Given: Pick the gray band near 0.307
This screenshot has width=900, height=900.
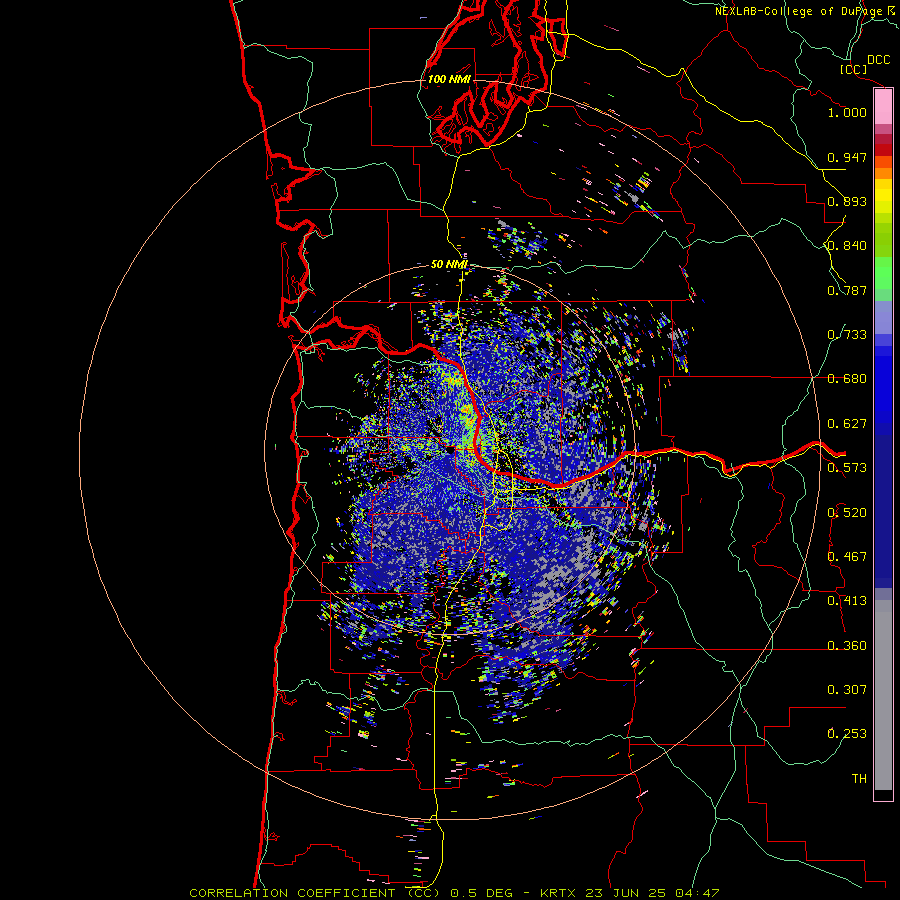Looking at the screenshot, I should [883, 700].
